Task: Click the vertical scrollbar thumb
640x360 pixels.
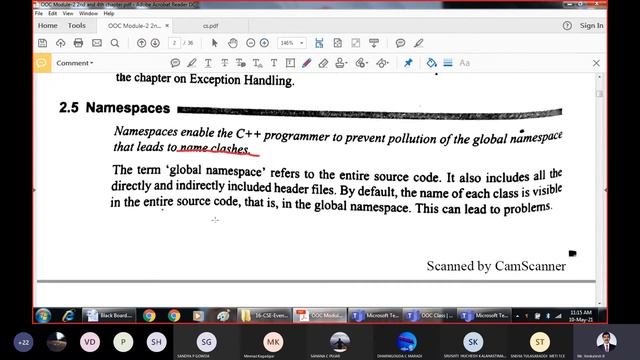Action: 599,93
